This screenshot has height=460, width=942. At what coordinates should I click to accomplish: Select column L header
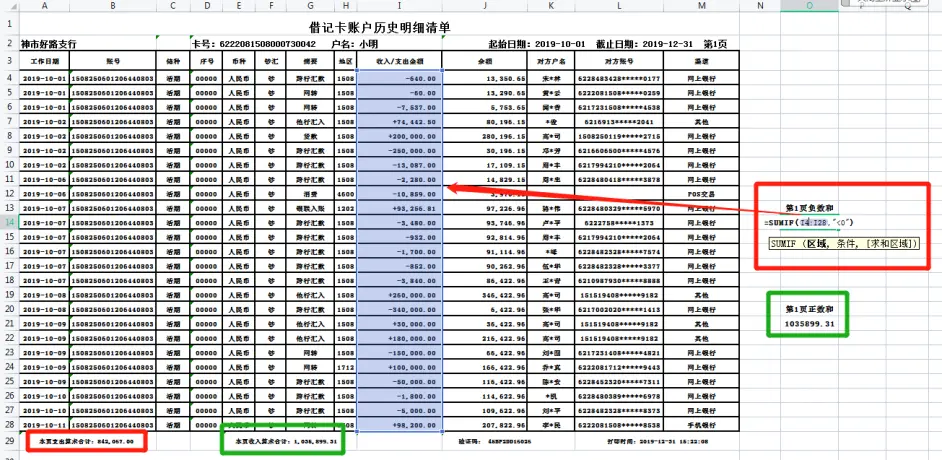point(619,5)
